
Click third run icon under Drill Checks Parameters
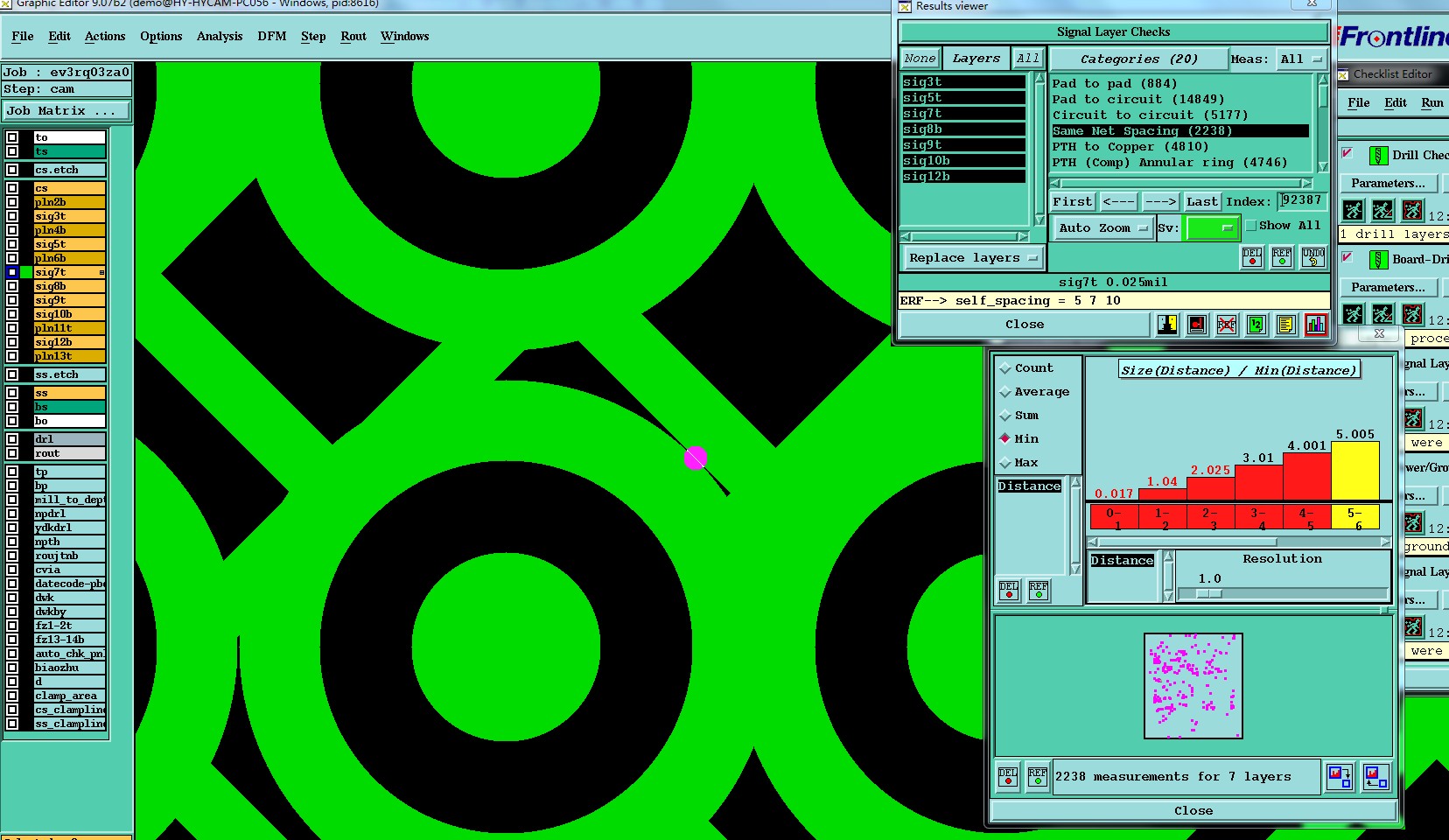pos(1413,211)
